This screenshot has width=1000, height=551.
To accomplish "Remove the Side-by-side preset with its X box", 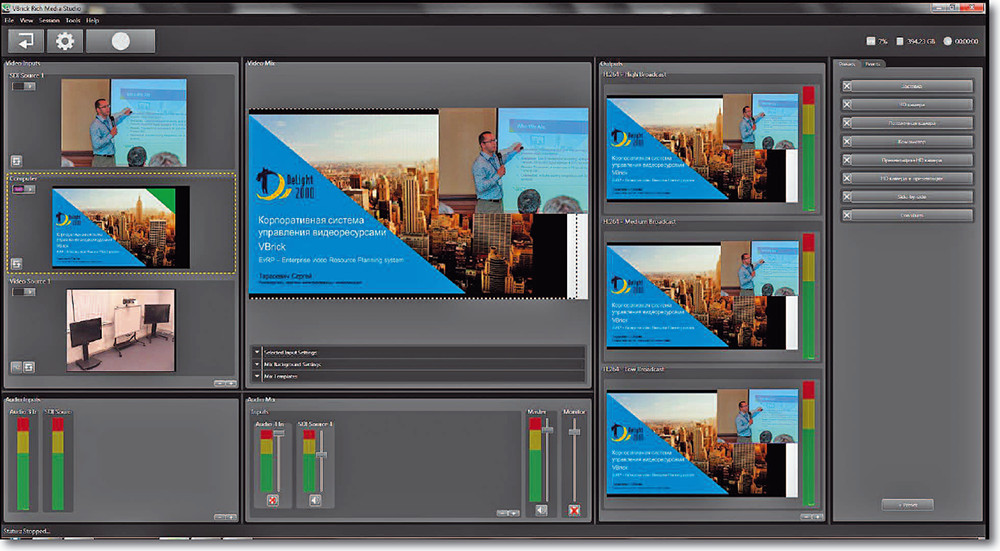I will coord(847,197).
